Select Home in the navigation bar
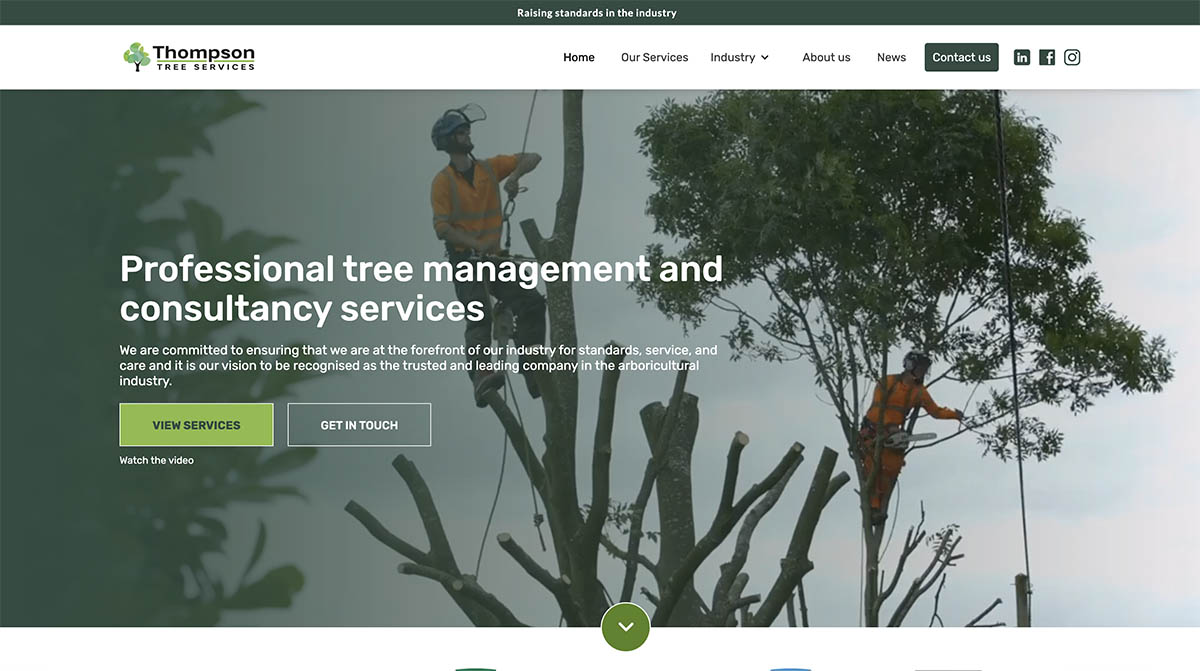Screen dimensions: 1200x671 tap(578, 57)
